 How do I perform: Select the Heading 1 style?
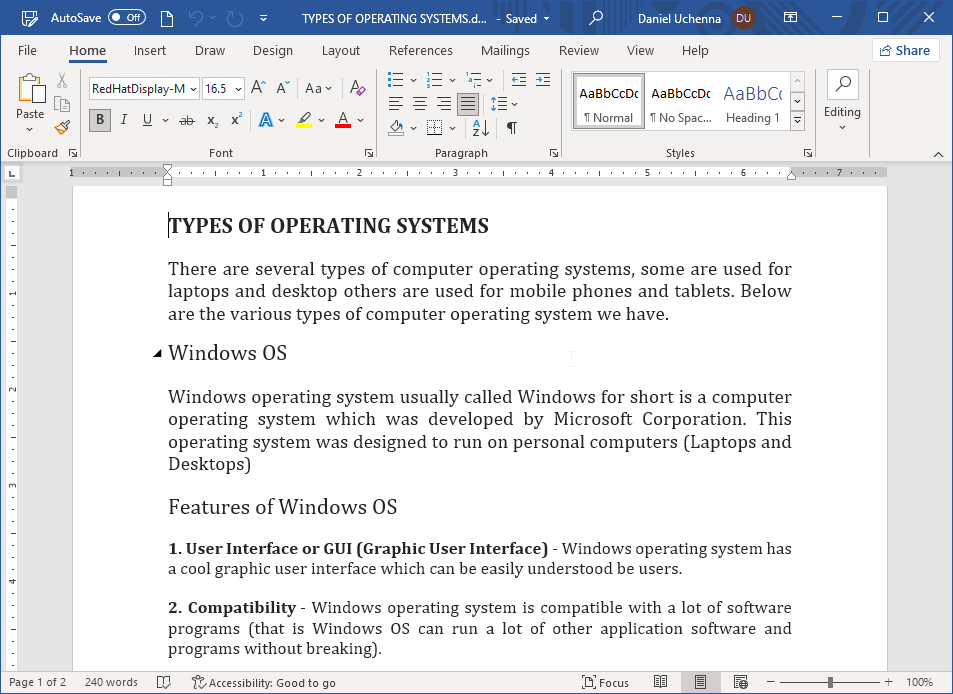coord(752,103)
